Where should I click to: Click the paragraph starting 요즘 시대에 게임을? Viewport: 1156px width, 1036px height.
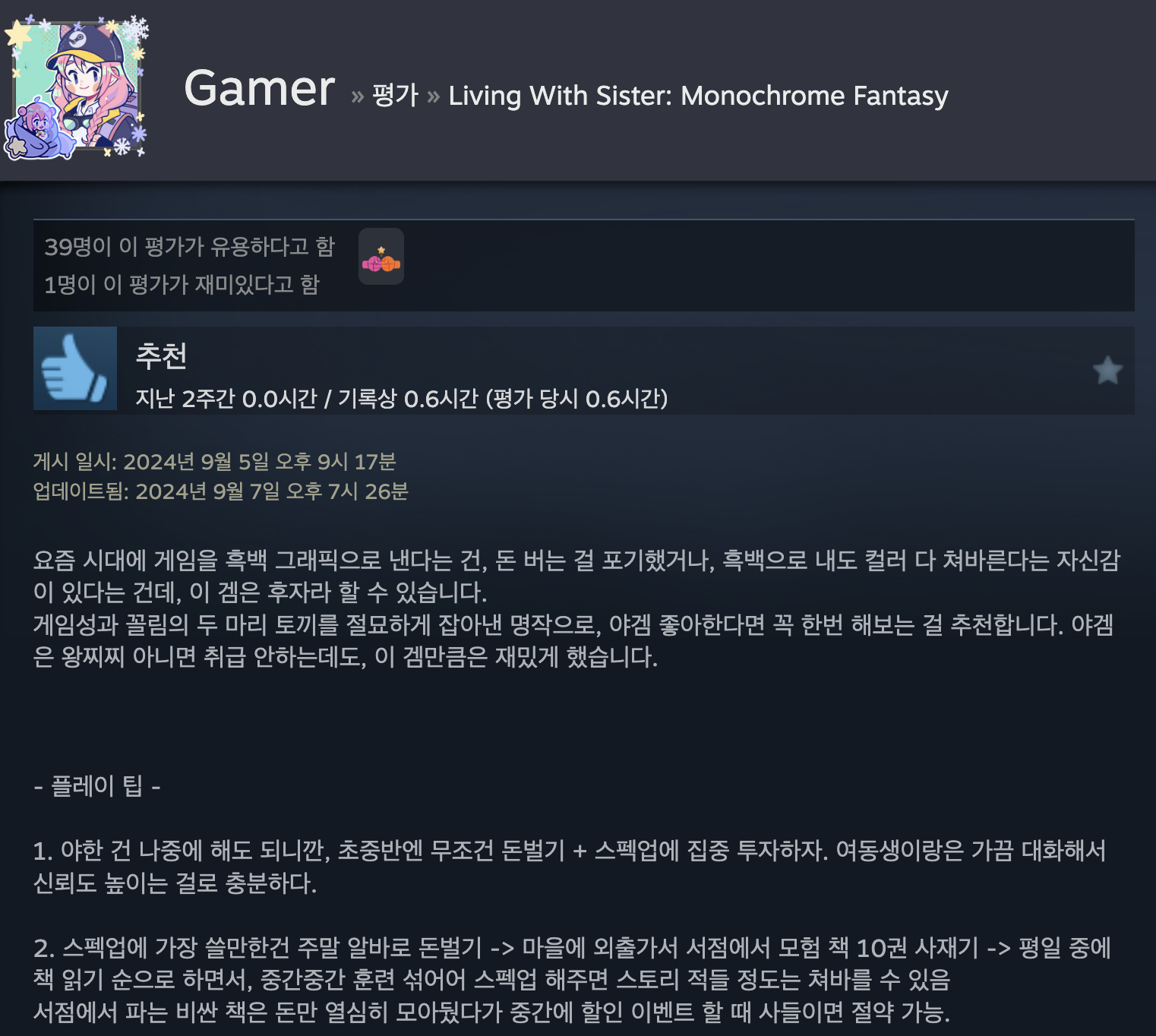[577, 576]
